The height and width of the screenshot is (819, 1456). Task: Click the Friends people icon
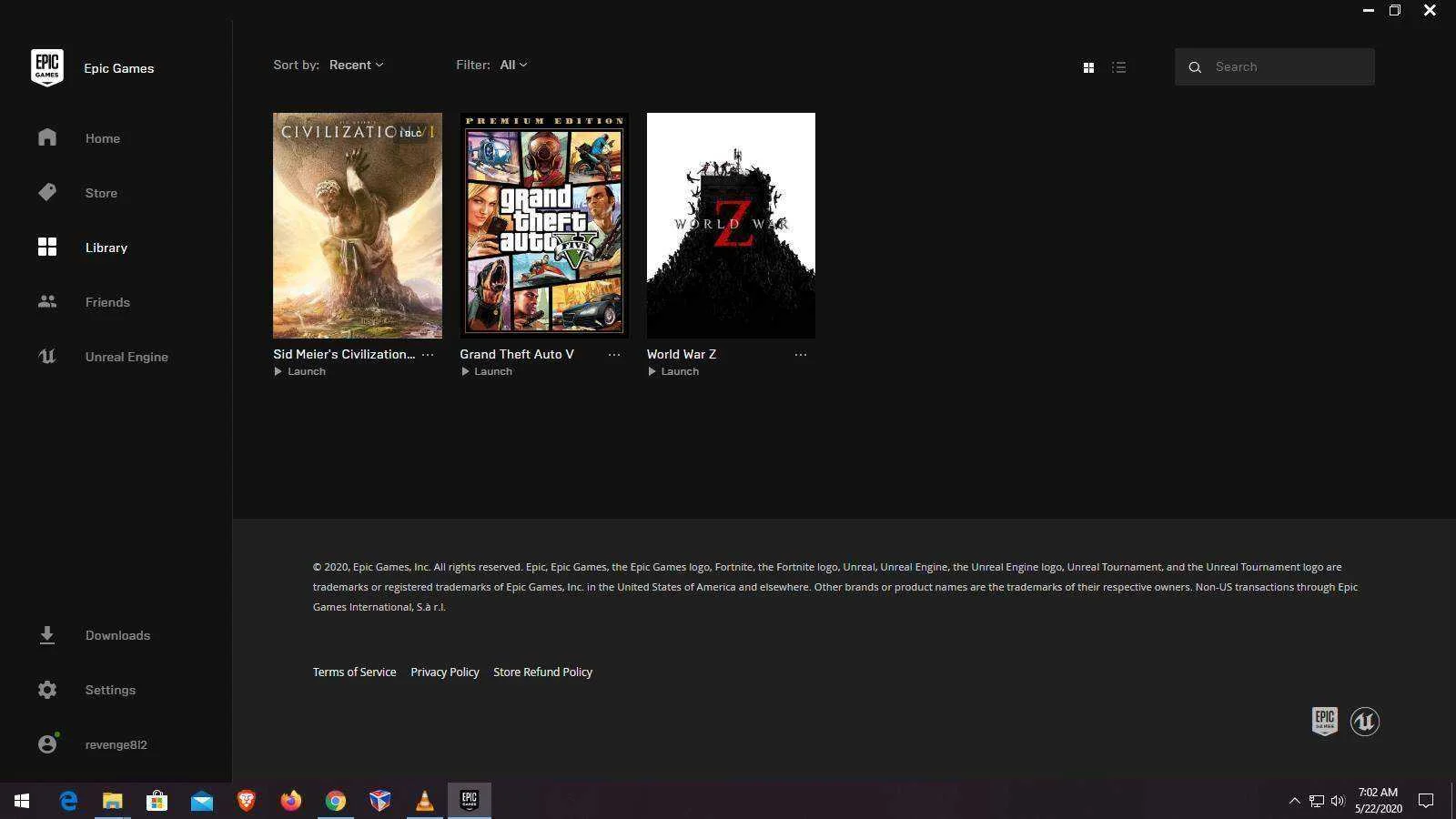click(47, 301)
